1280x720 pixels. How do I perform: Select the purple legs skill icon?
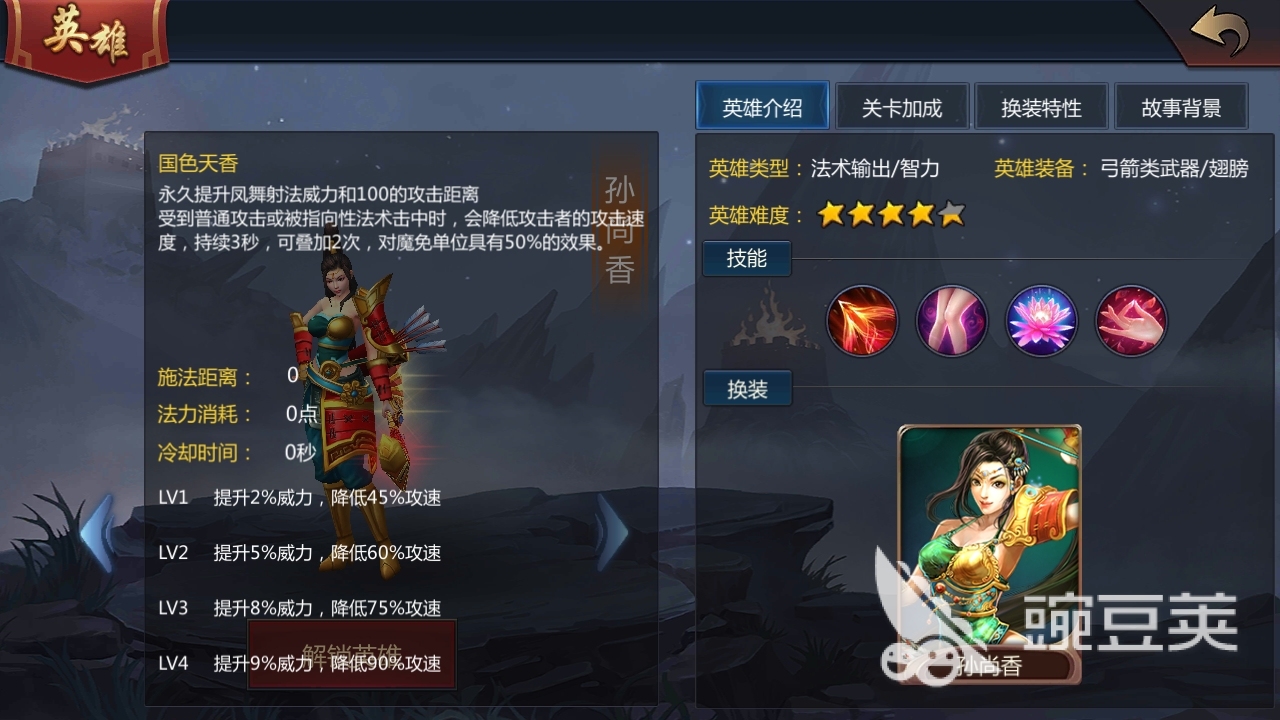(952, 321)
